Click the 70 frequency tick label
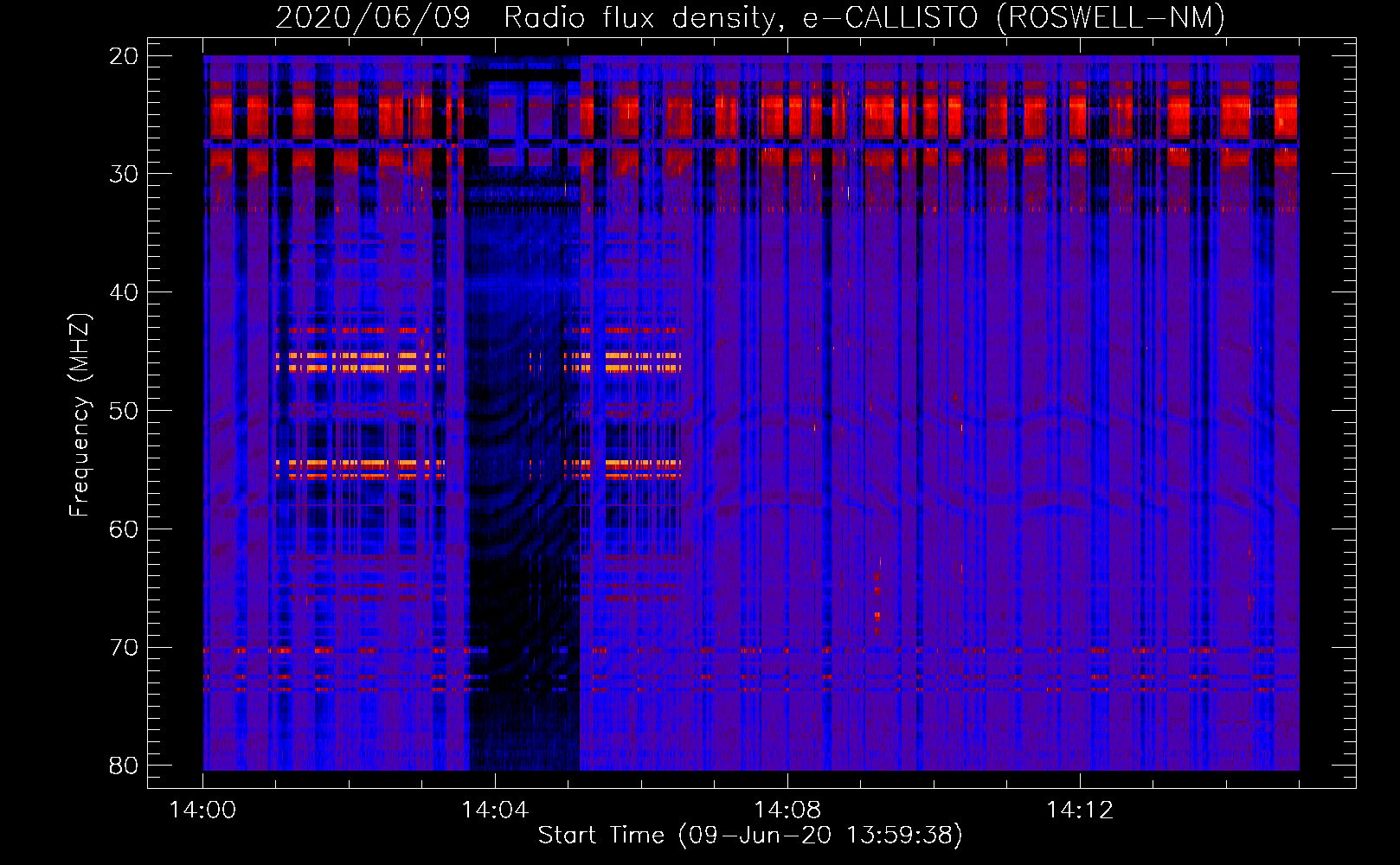 coord(124,648)
